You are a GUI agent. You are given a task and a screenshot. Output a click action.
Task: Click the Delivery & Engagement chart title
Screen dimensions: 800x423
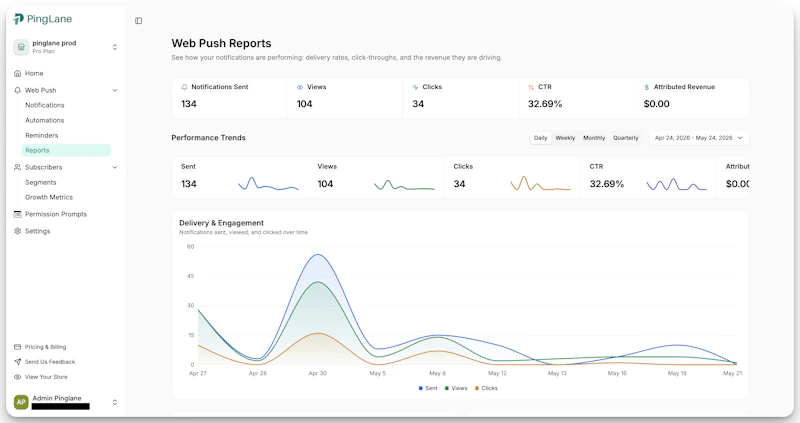[x=221, y=223]
